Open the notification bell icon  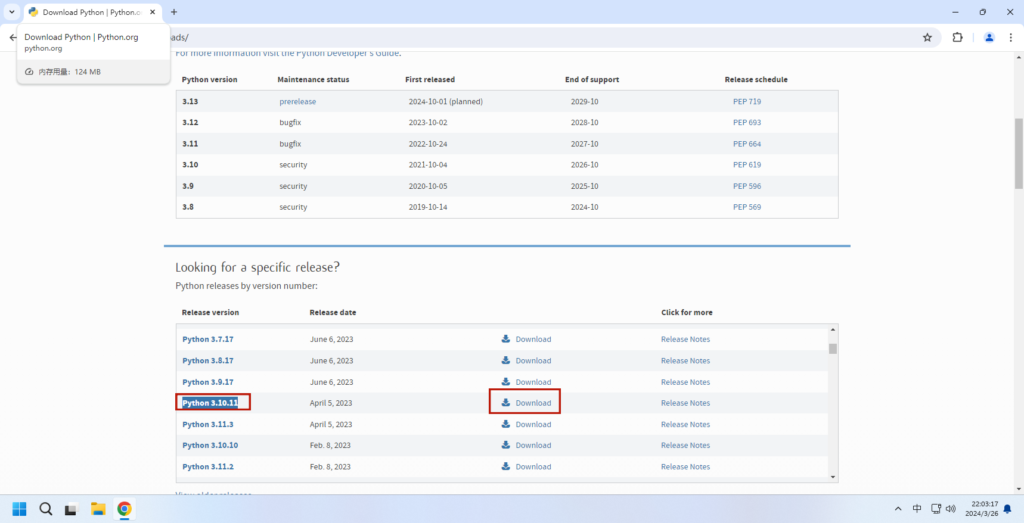click(1010, 509)
